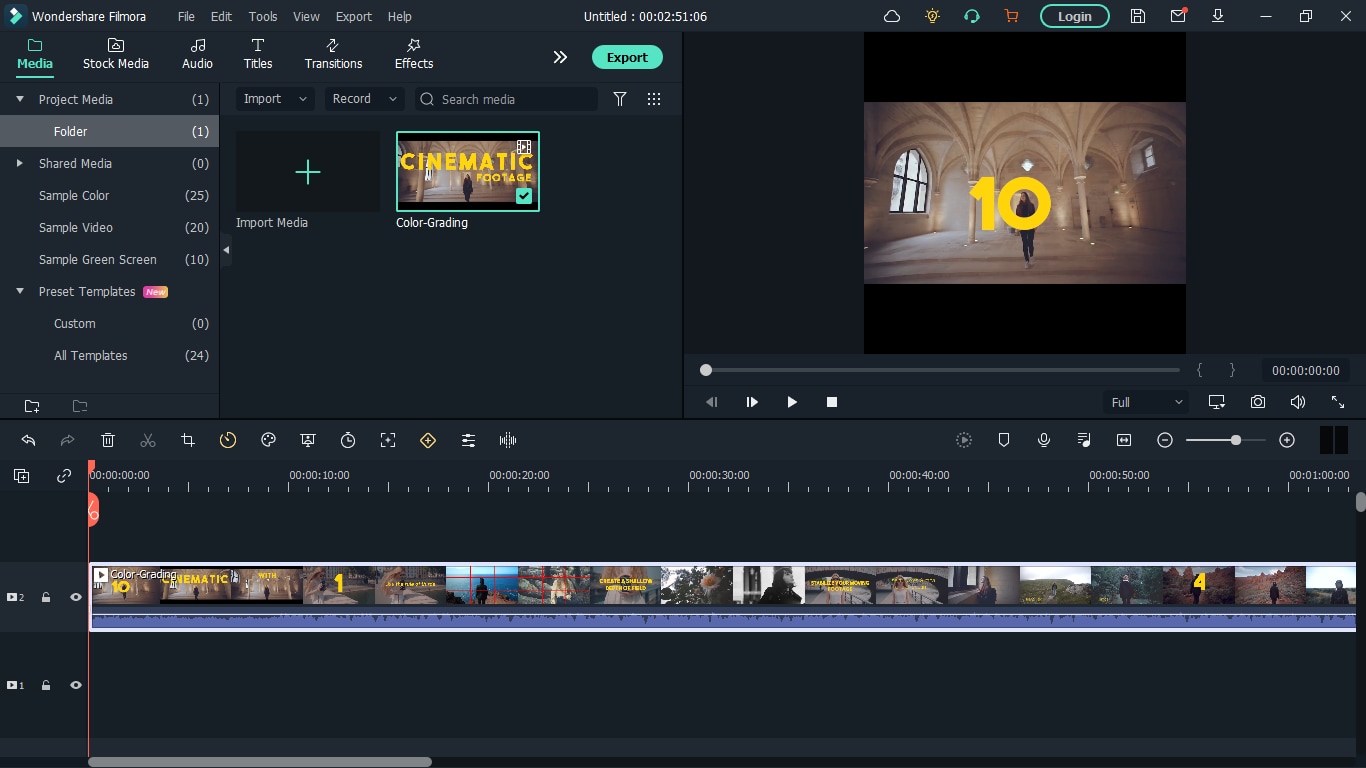The width and height of the screenshot is (1366, 768).
Task: Click the Crop tool in timeline toolbar
Action: coord(188,440)
